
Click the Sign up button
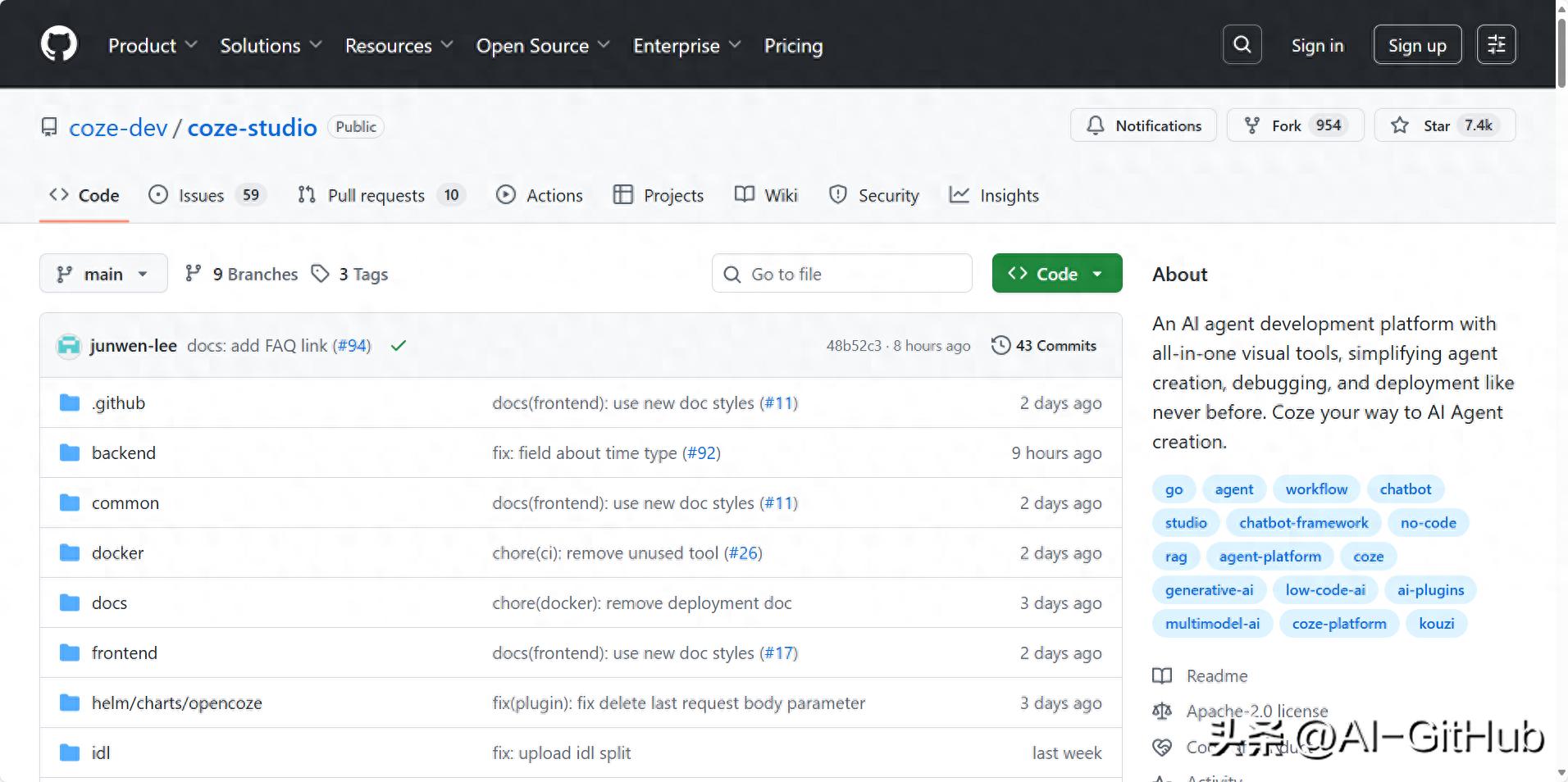tap(1417, 45)
